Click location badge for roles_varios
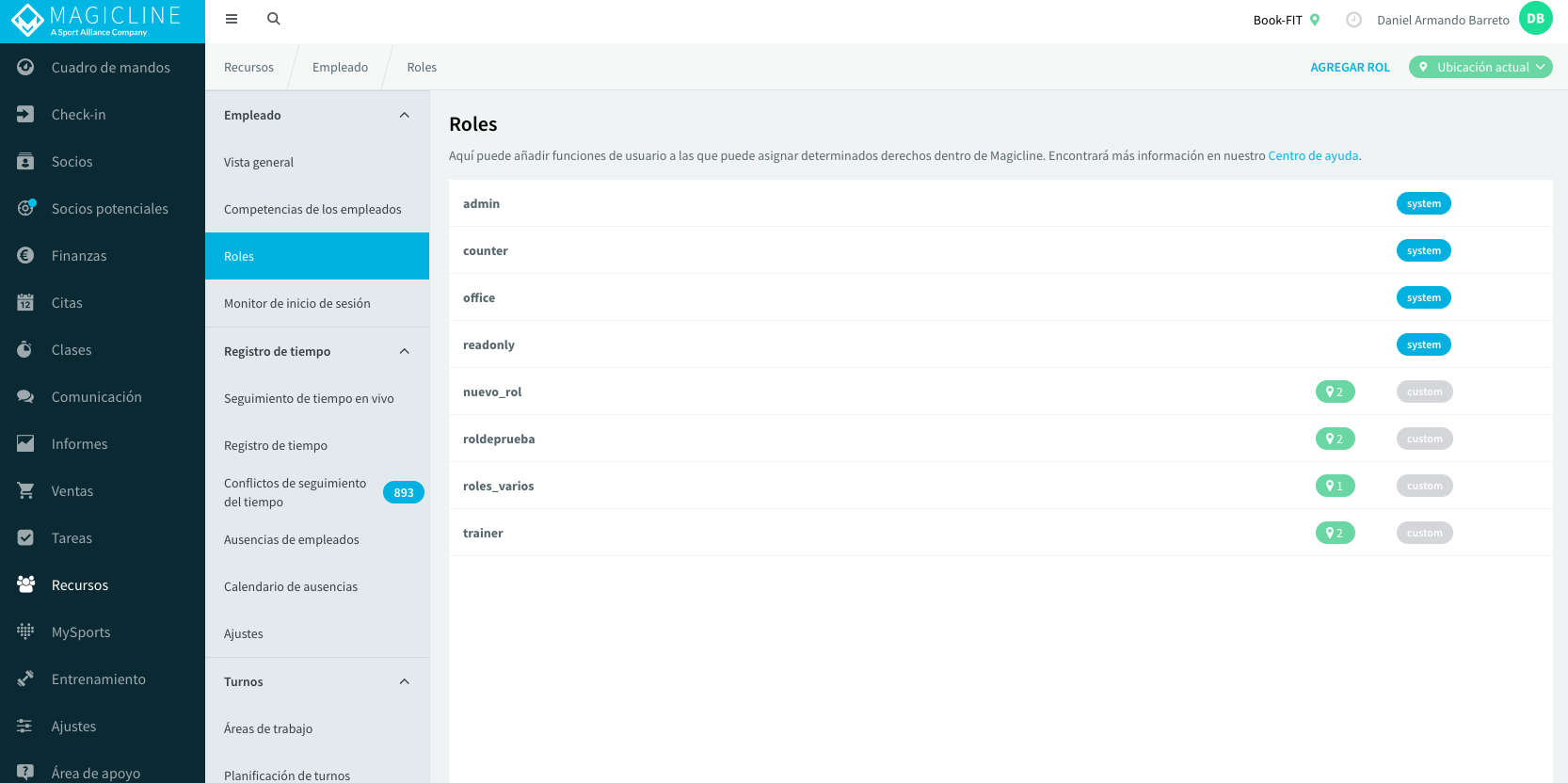1568x783 pixels. (x=1335, y=486)
